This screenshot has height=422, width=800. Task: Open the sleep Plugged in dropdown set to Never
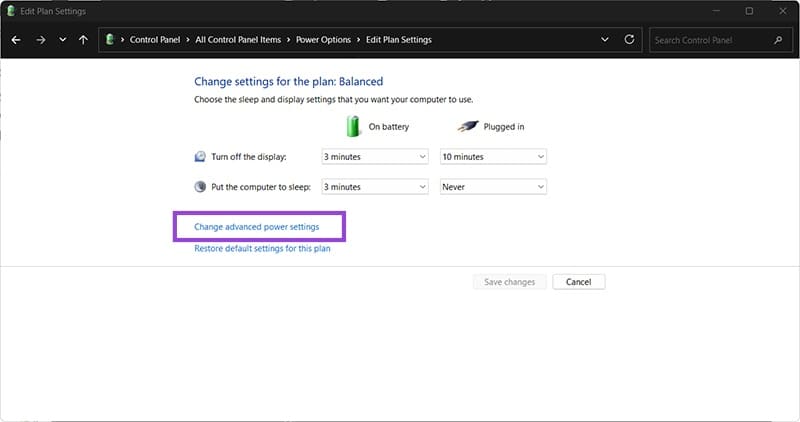pyautogui.click(x=493, y=187)
